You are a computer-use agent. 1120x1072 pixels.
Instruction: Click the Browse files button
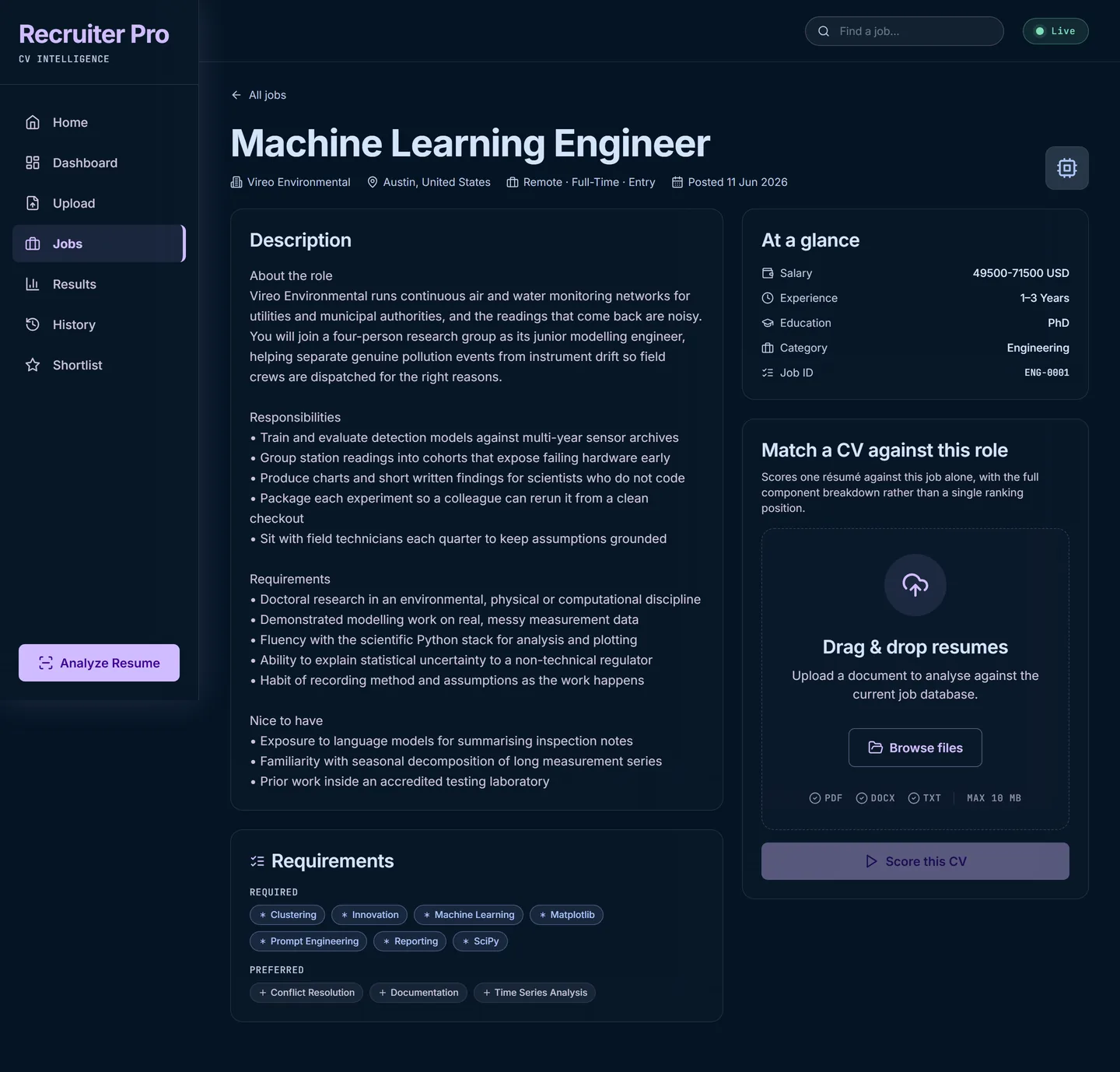(x=915, y=748)
